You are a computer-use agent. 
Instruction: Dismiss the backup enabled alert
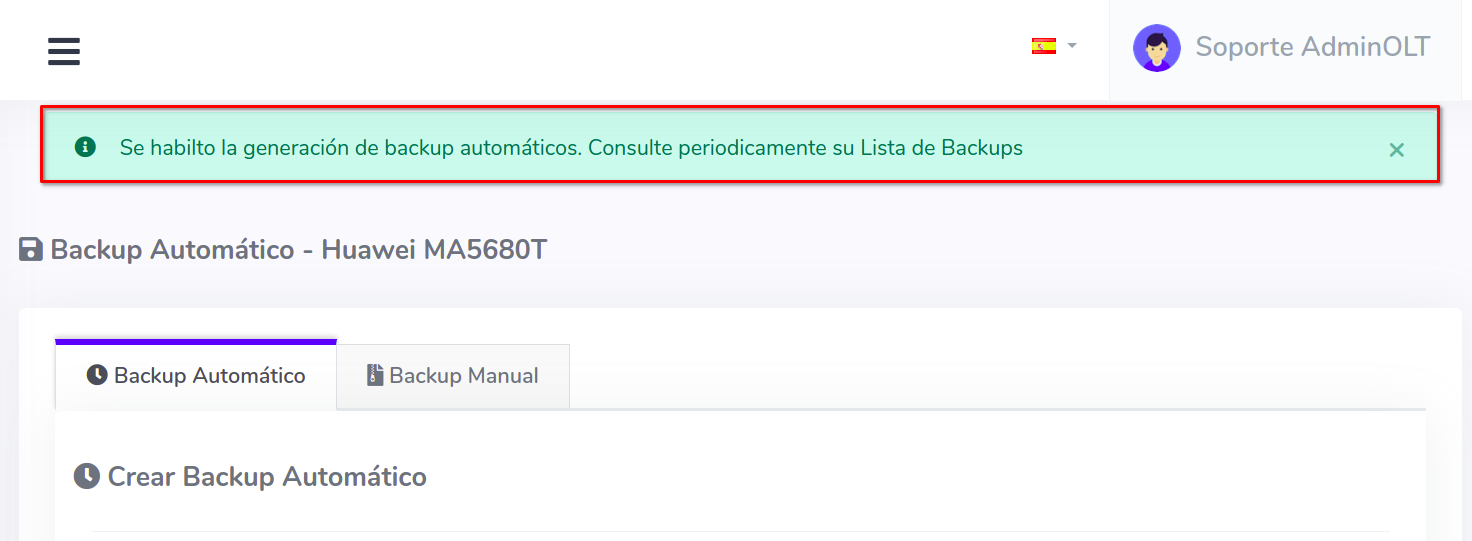click(1396, 150)
